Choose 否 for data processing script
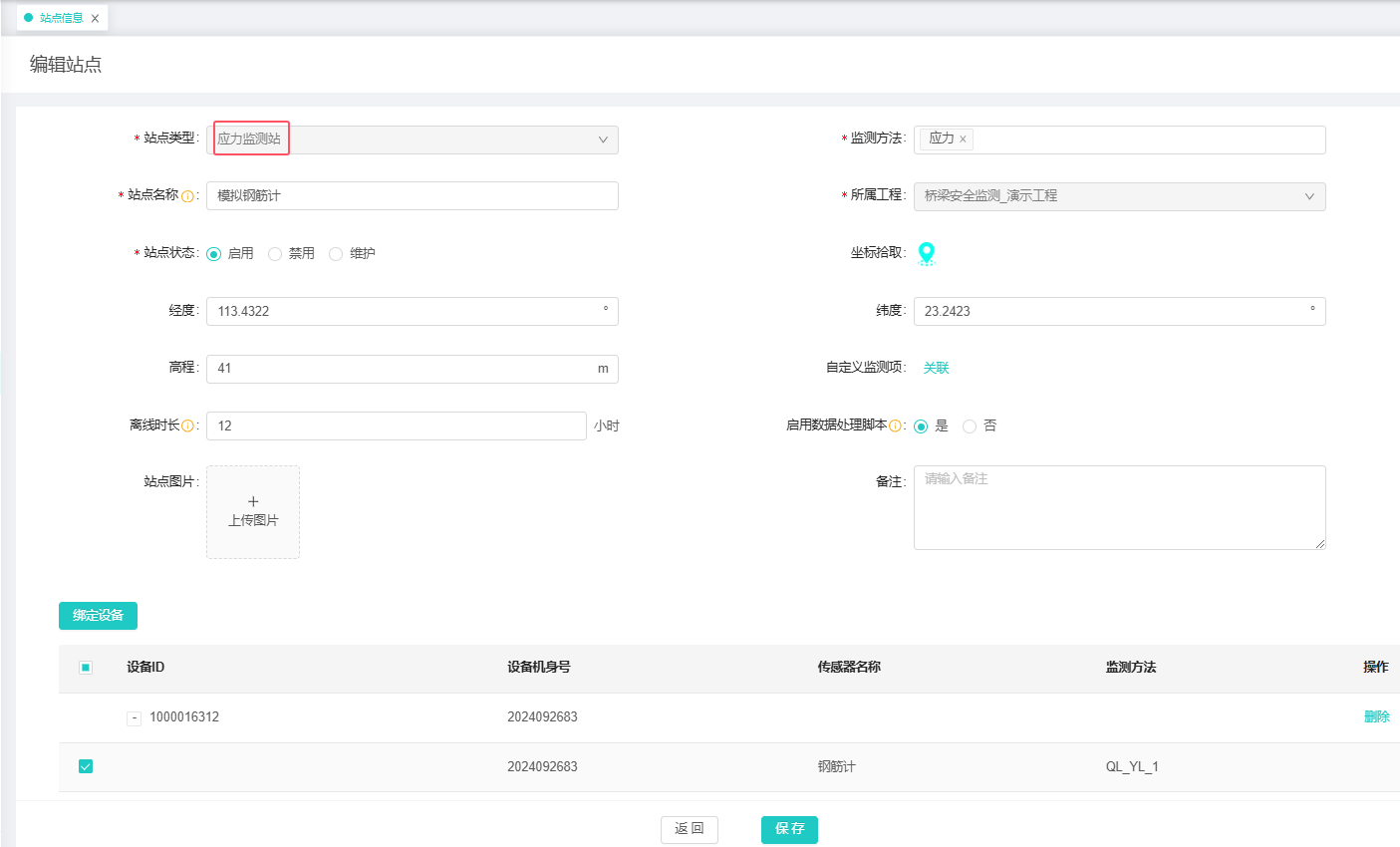The image size is (1400, 847). coord(970,426)
